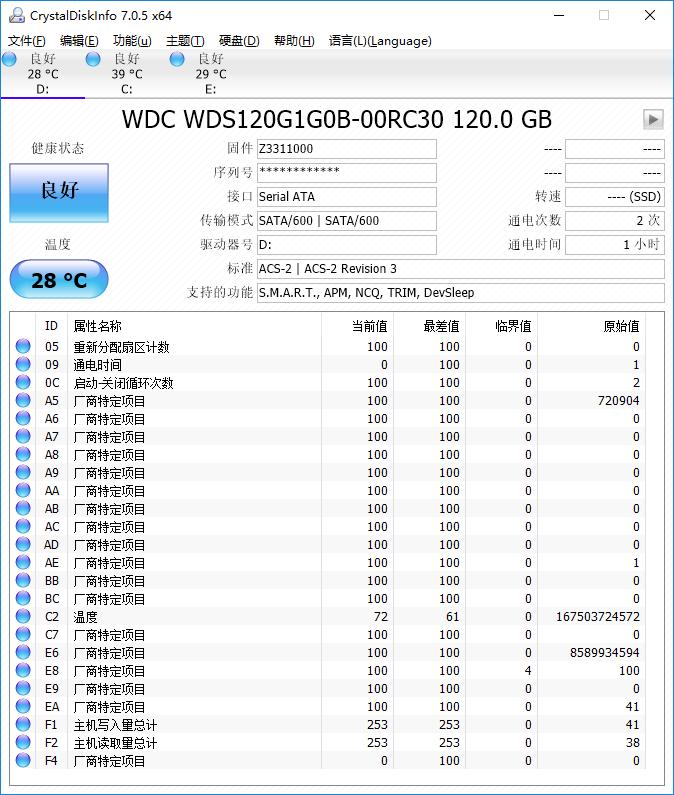Image resolution: width=674 pixels, height=795 pixels.
Task: Click the ACS-2 Revision 3 standard field
Action: 460,269
